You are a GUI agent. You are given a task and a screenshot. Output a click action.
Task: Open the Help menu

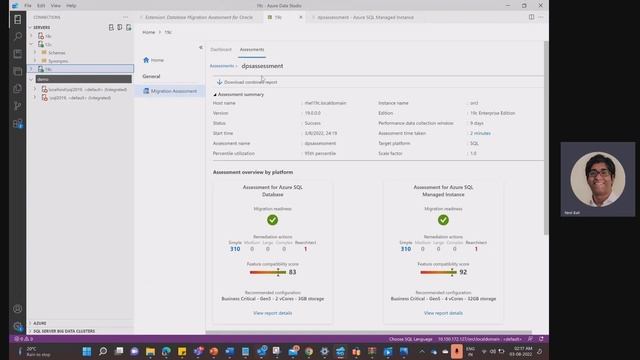71,6
